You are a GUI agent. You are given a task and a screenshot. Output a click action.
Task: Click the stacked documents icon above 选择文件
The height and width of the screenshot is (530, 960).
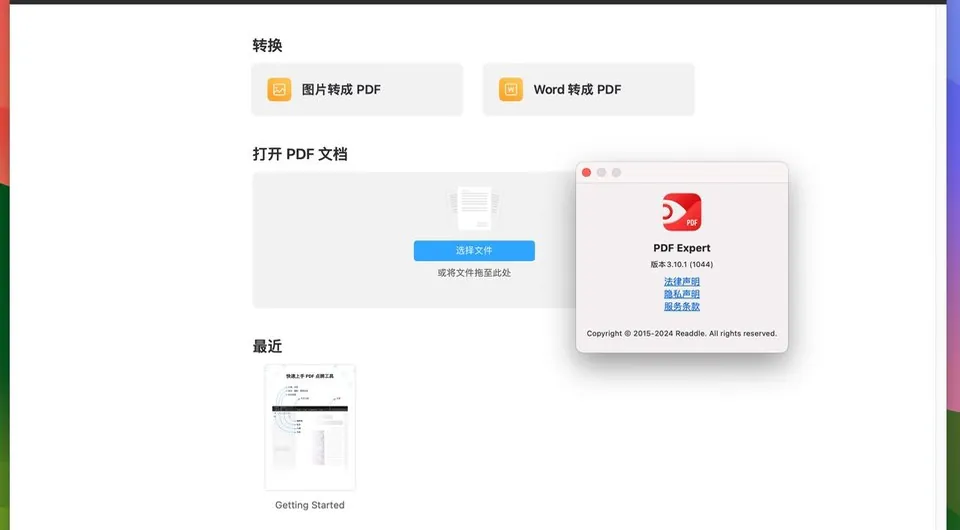[474, 207]
